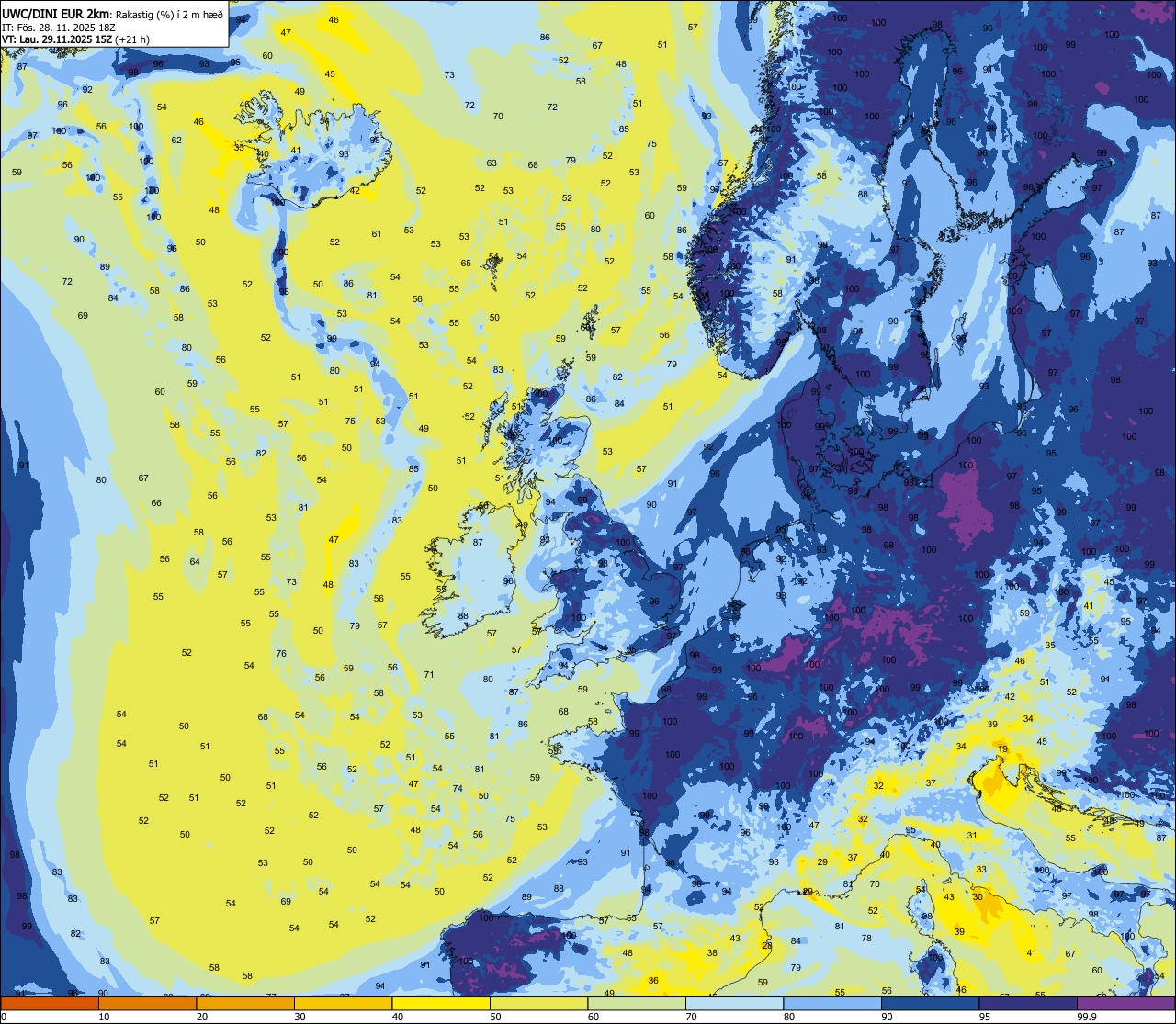Click the 70–80 light blue legend swatch
This screenshot has width=1176, height=1024.
734,1003
